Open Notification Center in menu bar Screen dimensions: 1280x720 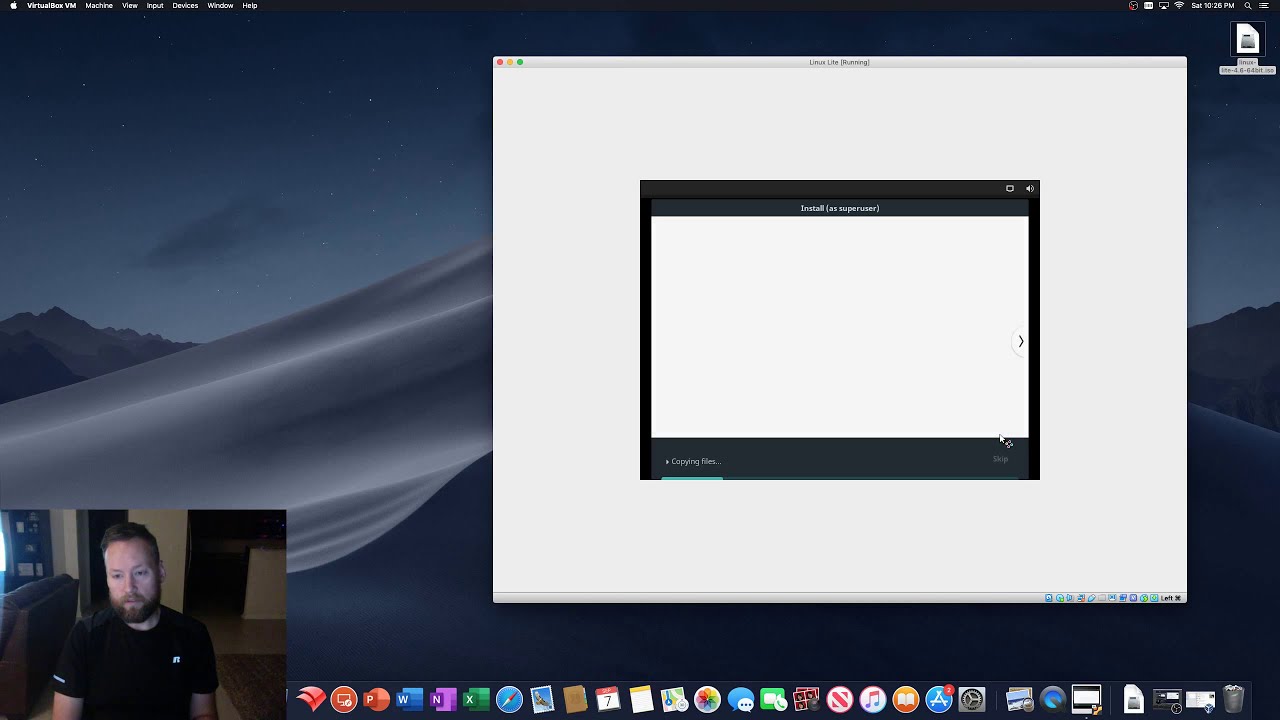[x=1265, y=6]
